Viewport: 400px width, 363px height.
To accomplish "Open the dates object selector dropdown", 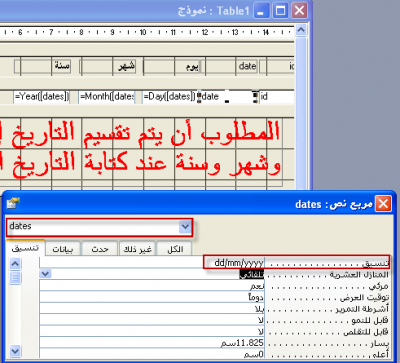I will coord(185,227).
